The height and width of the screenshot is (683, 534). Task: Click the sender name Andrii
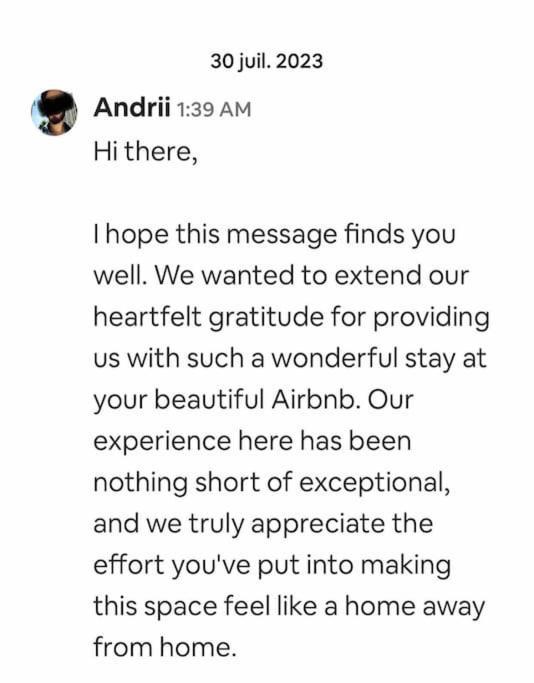(x=132, y=107)
